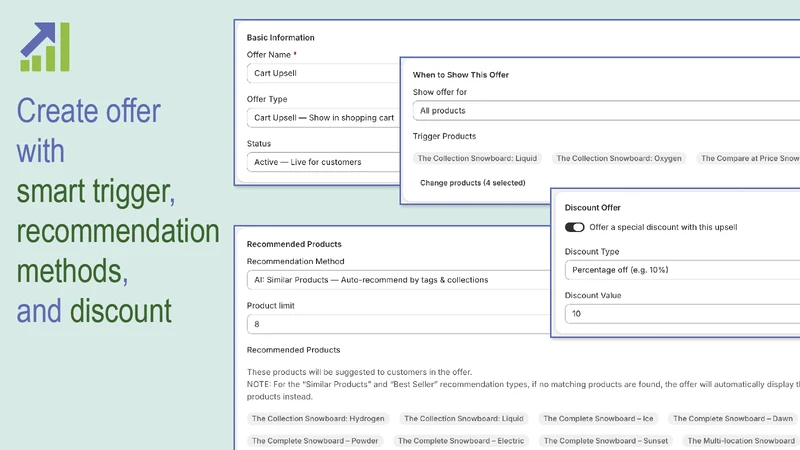
Task: Click tag The Complete Snowboard – Dawn
Action: [733, 419]
